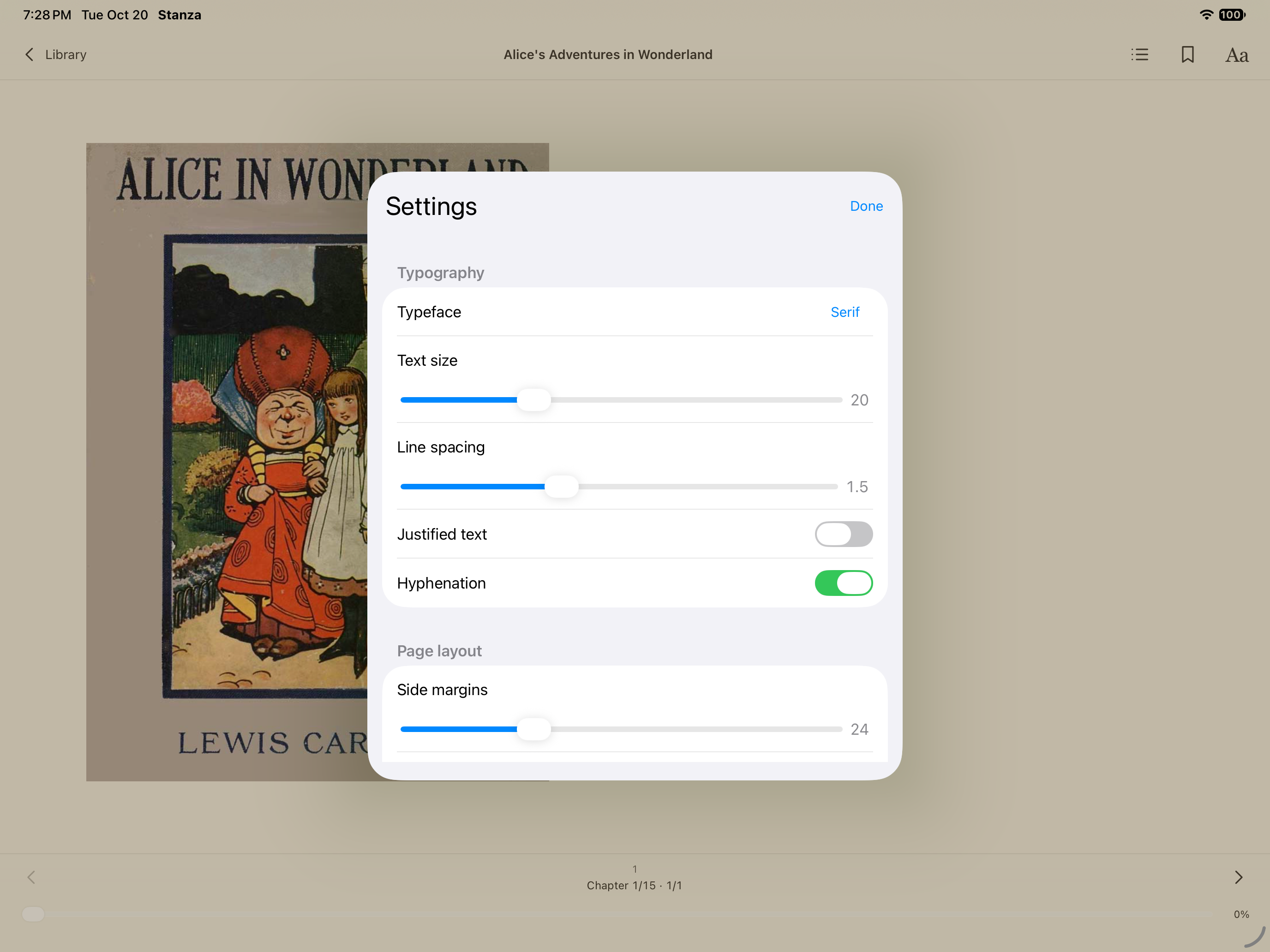Screen dimensions: 1270x952
Task: Open the Aa text appearance icon
Action: [1237, 55]
